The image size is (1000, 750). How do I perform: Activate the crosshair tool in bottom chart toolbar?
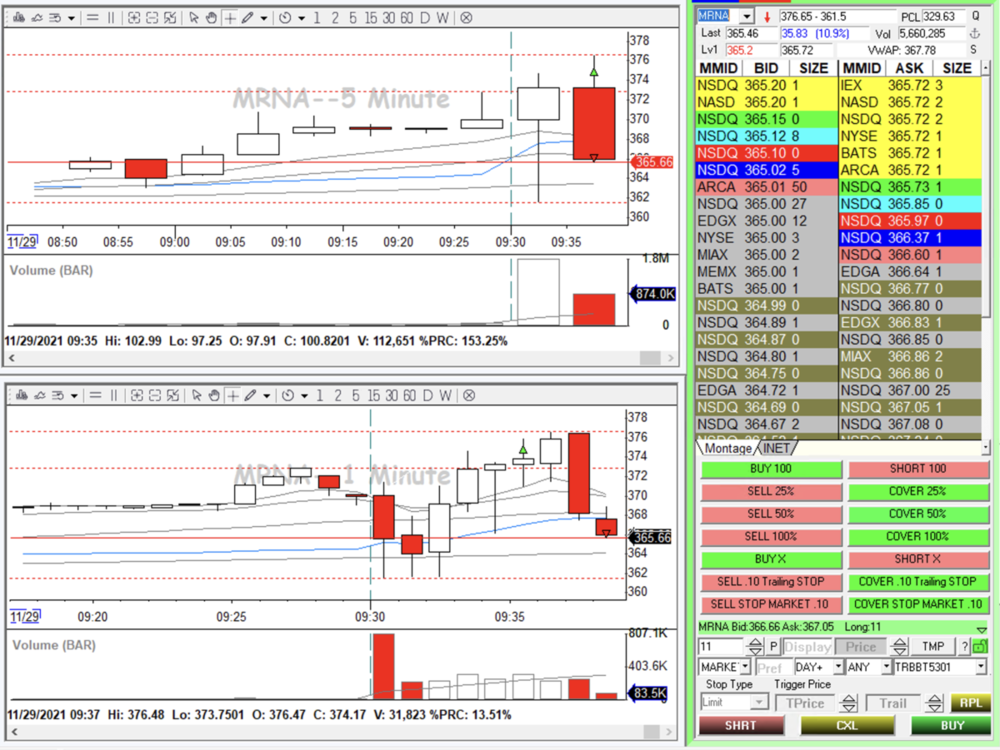click(x=232, y=395)
